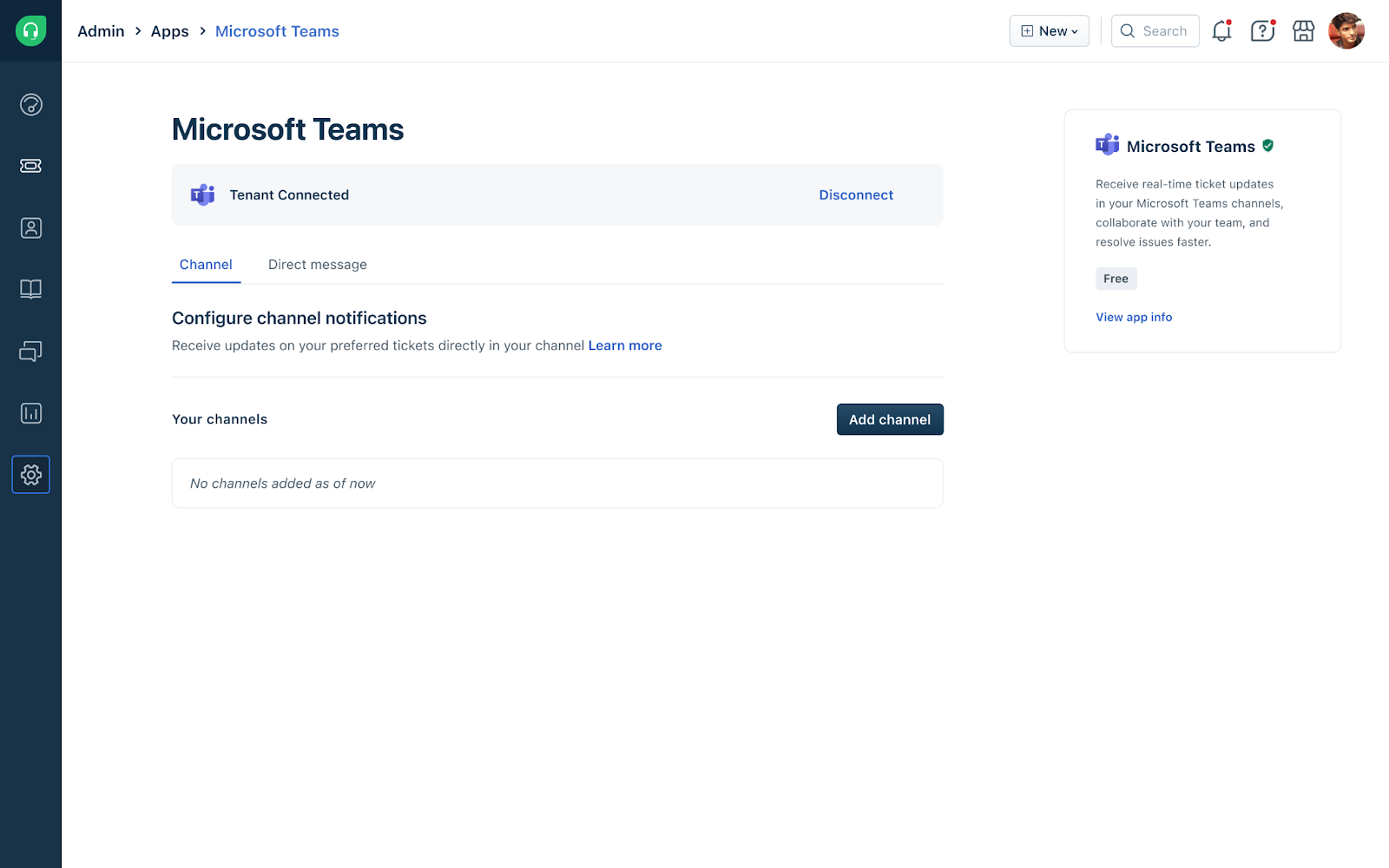Open the Solutions book icon in sidebar
The width and height of the screenshot is (1389, 868).
[x=30, y=289]
